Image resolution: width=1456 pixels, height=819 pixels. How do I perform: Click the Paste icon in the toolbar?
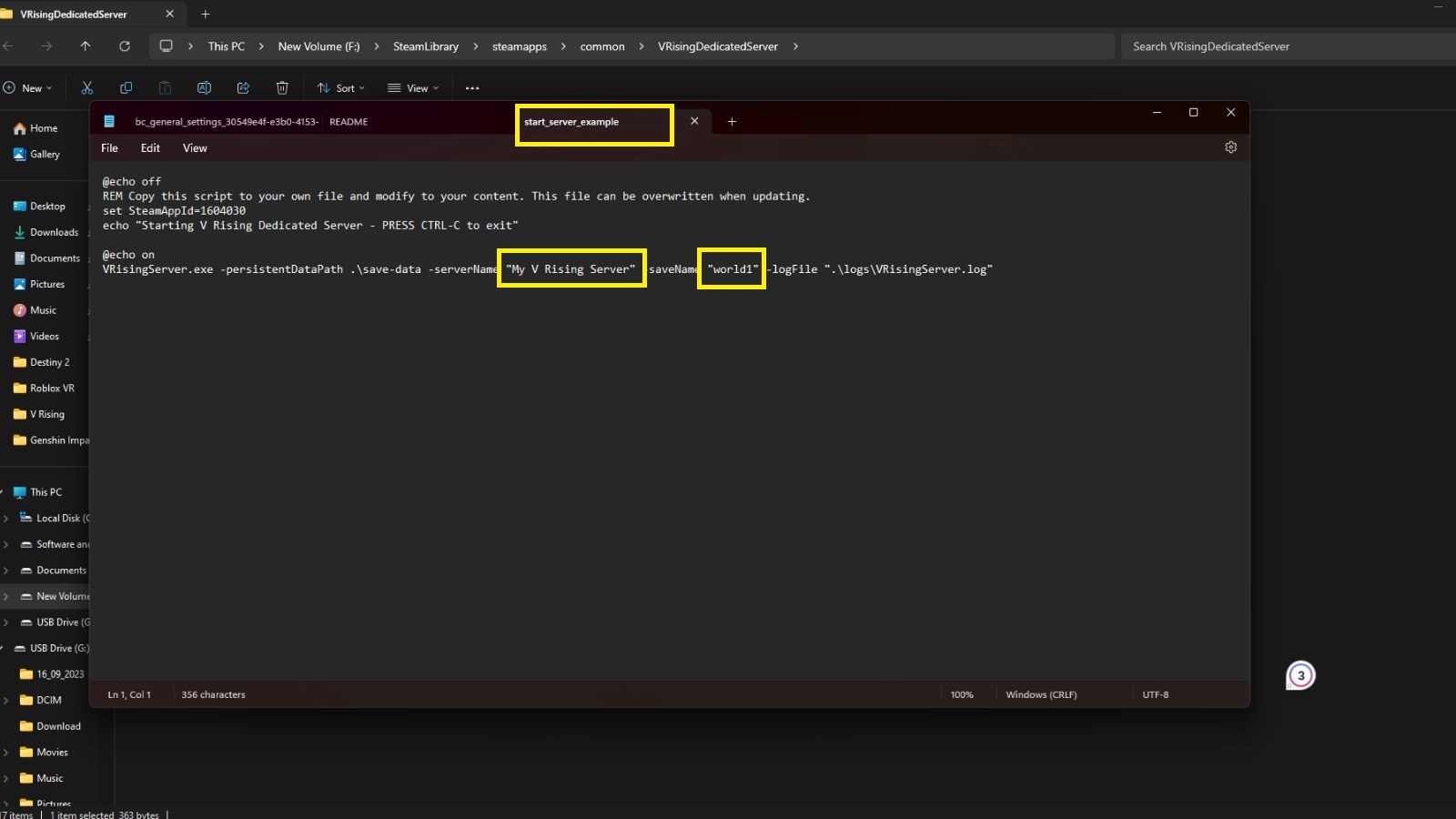pos(166,87)
